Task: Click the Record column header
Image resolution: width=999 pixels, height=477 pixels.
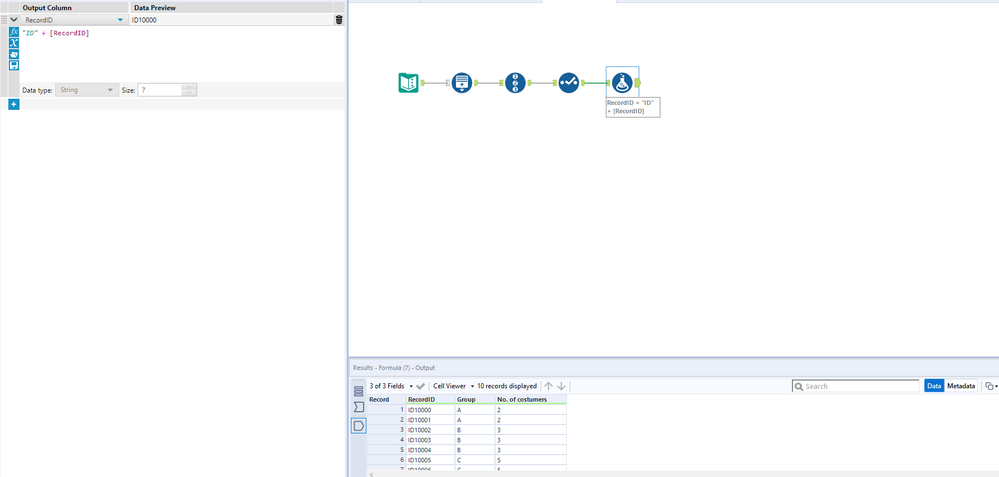Action: pos(387,400)
